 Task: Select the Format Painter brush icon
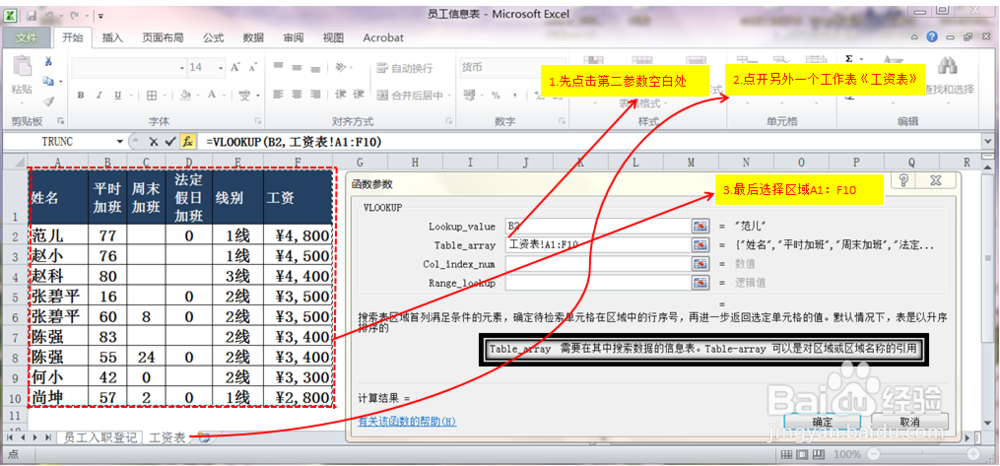click(48, 101)
